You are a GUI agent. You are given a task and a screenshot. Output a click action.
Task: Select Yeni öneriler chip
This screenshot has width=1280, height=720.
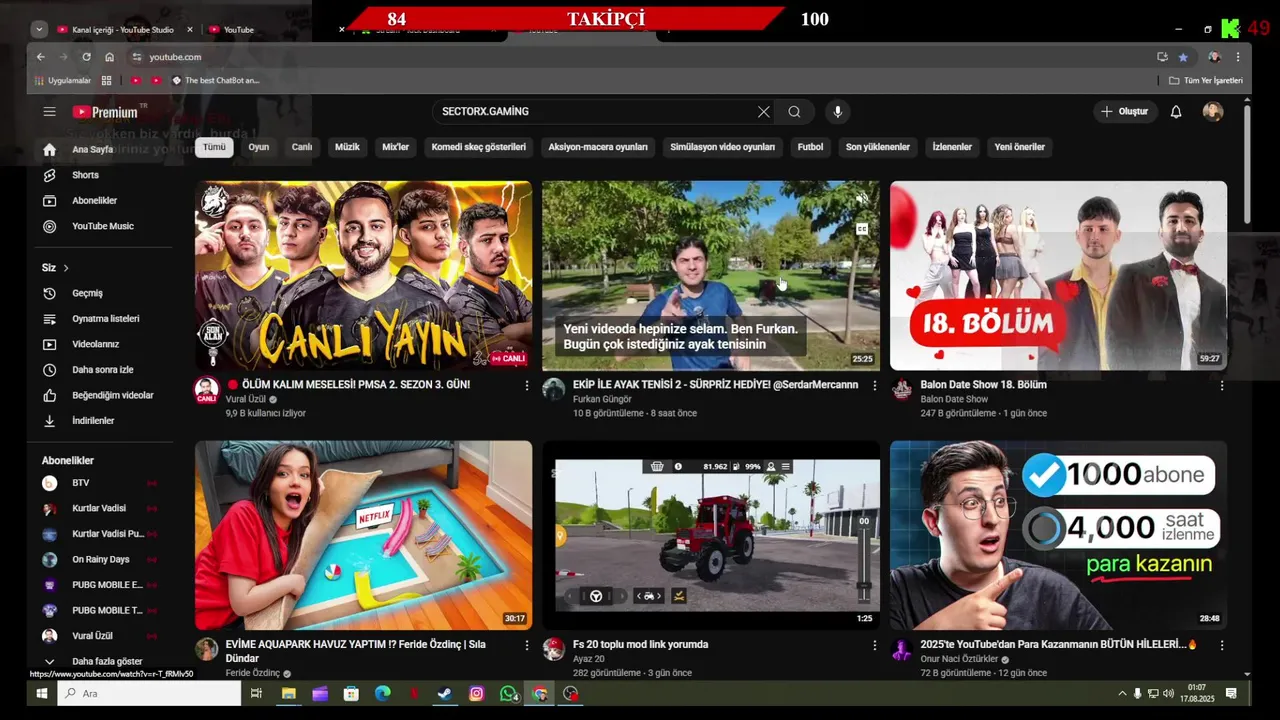tap(1020, 147)
